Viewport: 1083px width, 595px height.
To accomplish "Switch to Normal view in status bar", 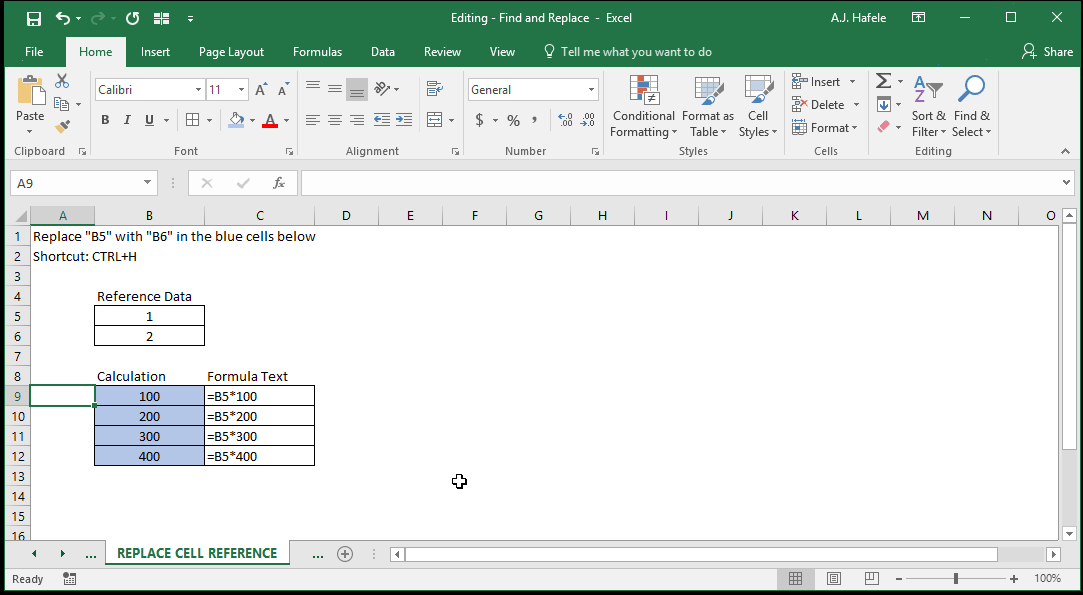I will [x=795, y=578].
